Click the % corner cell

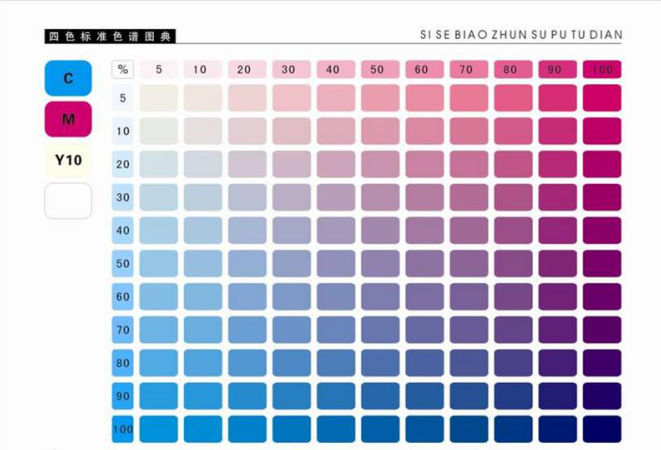[x=123, y=69]
